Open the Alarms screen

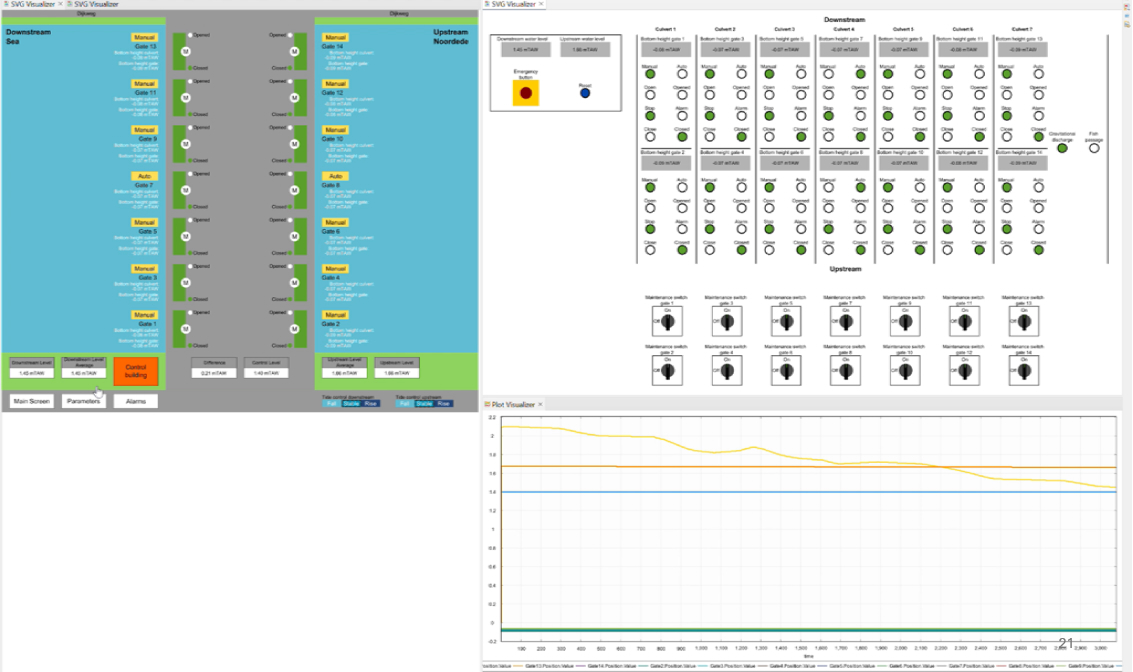pos(135,401)
